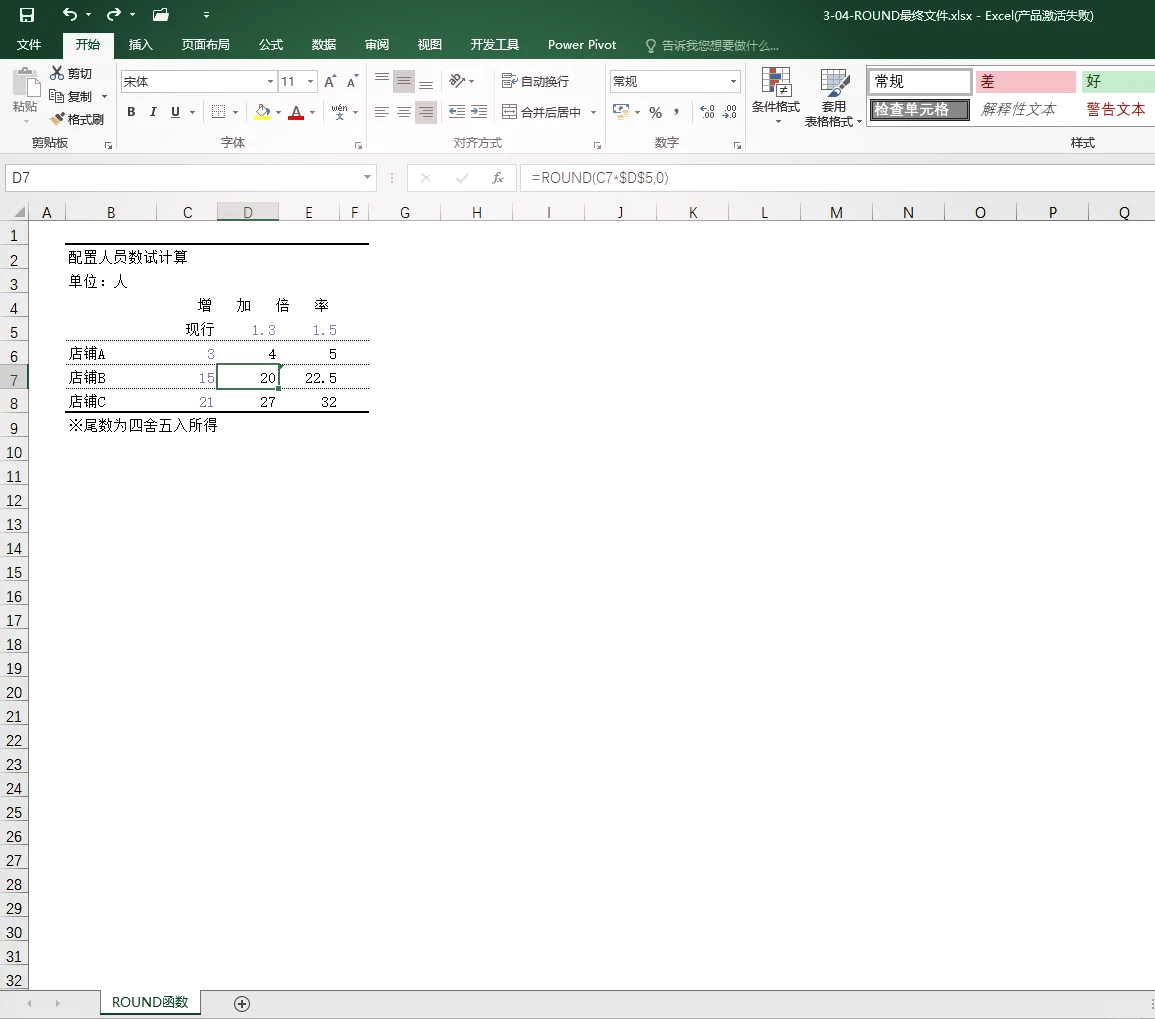This screenshot has width=1155, height=1019.
Task: Click the Copy (复制) icon
Action: tap(56, 96)
